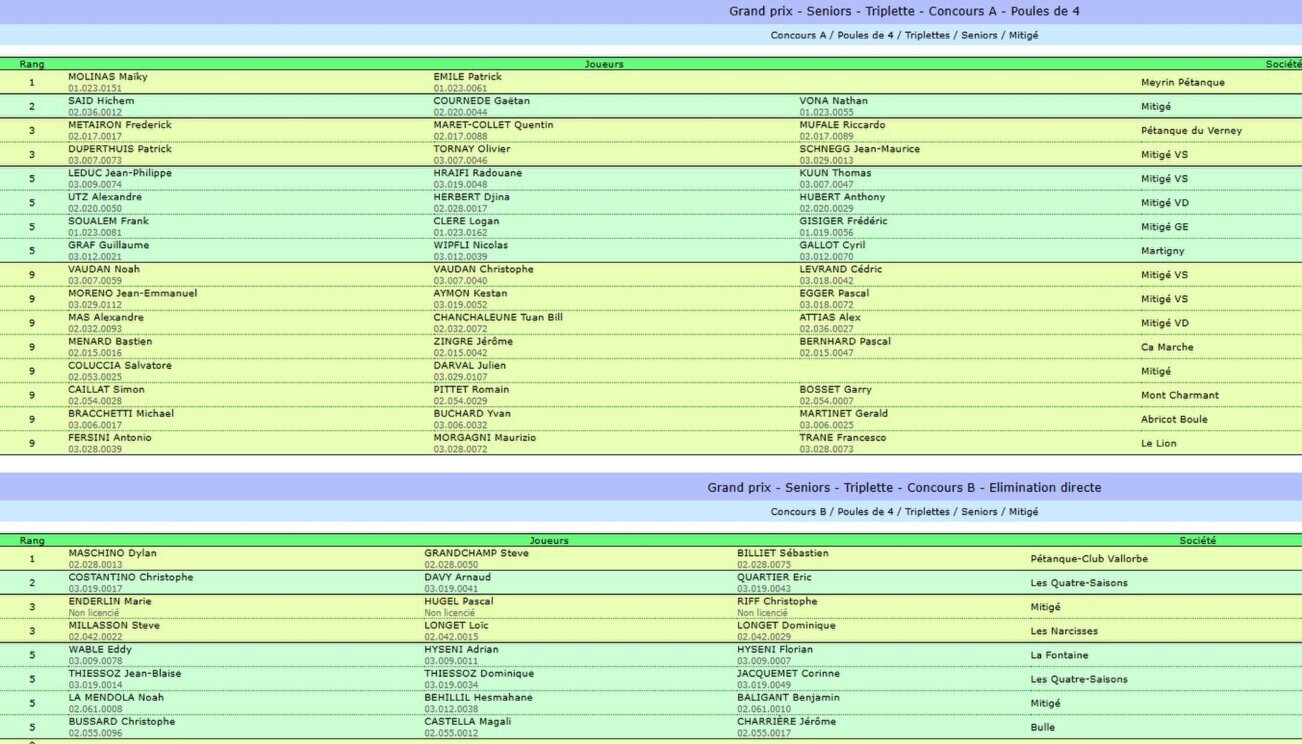Screen dimensions: 1302x744
Task: Click the Martigny club entry
Action: 1162,251
